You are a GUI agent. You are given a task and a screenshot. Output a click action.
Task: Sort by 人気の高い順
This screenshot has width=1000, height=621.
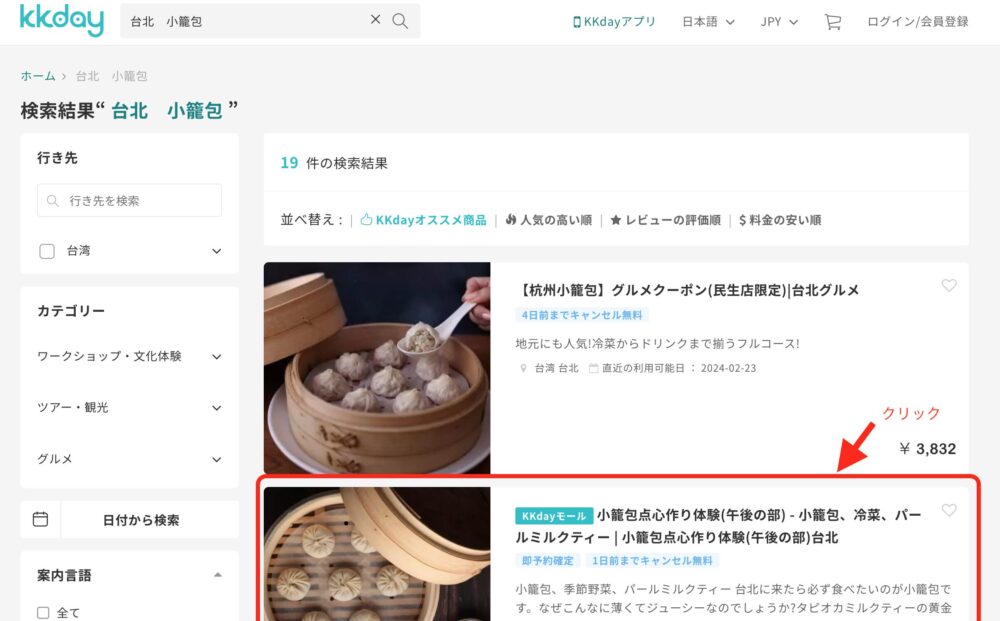click(x=548, y=220)
